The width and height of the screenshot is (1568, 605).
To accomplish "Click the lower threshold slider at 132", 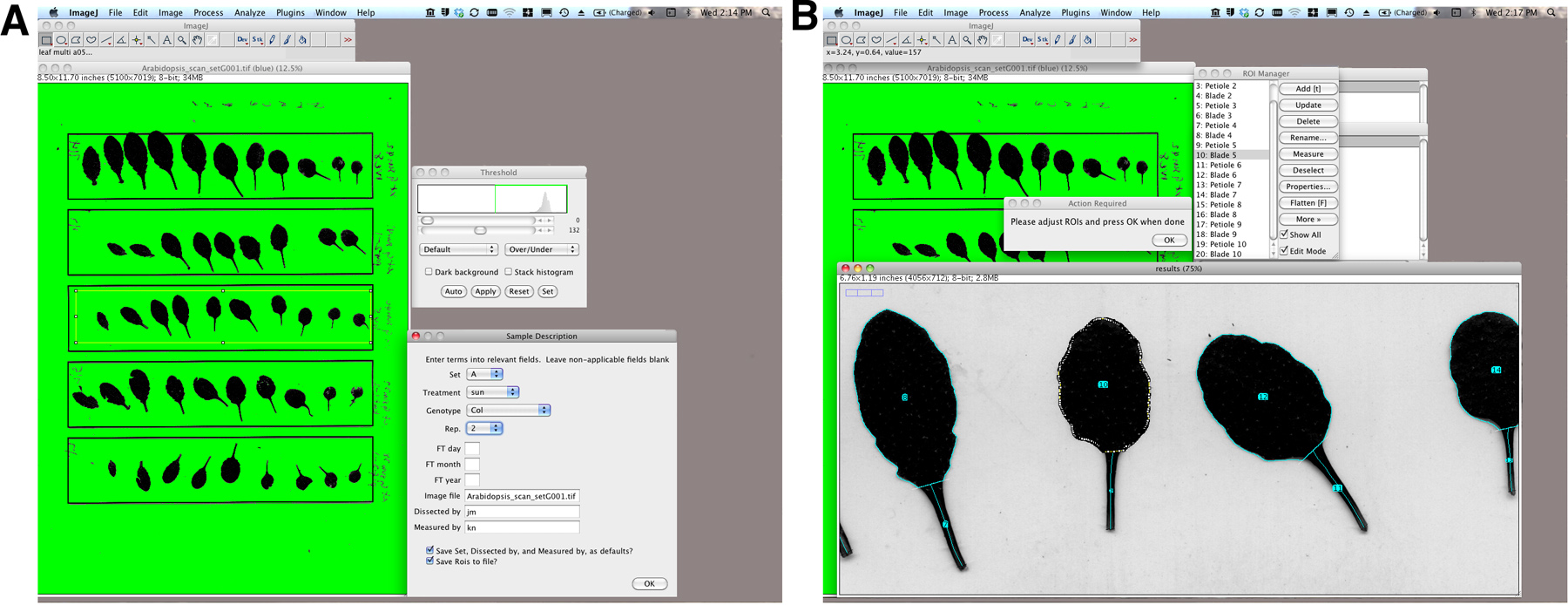I will click(480, 230).
